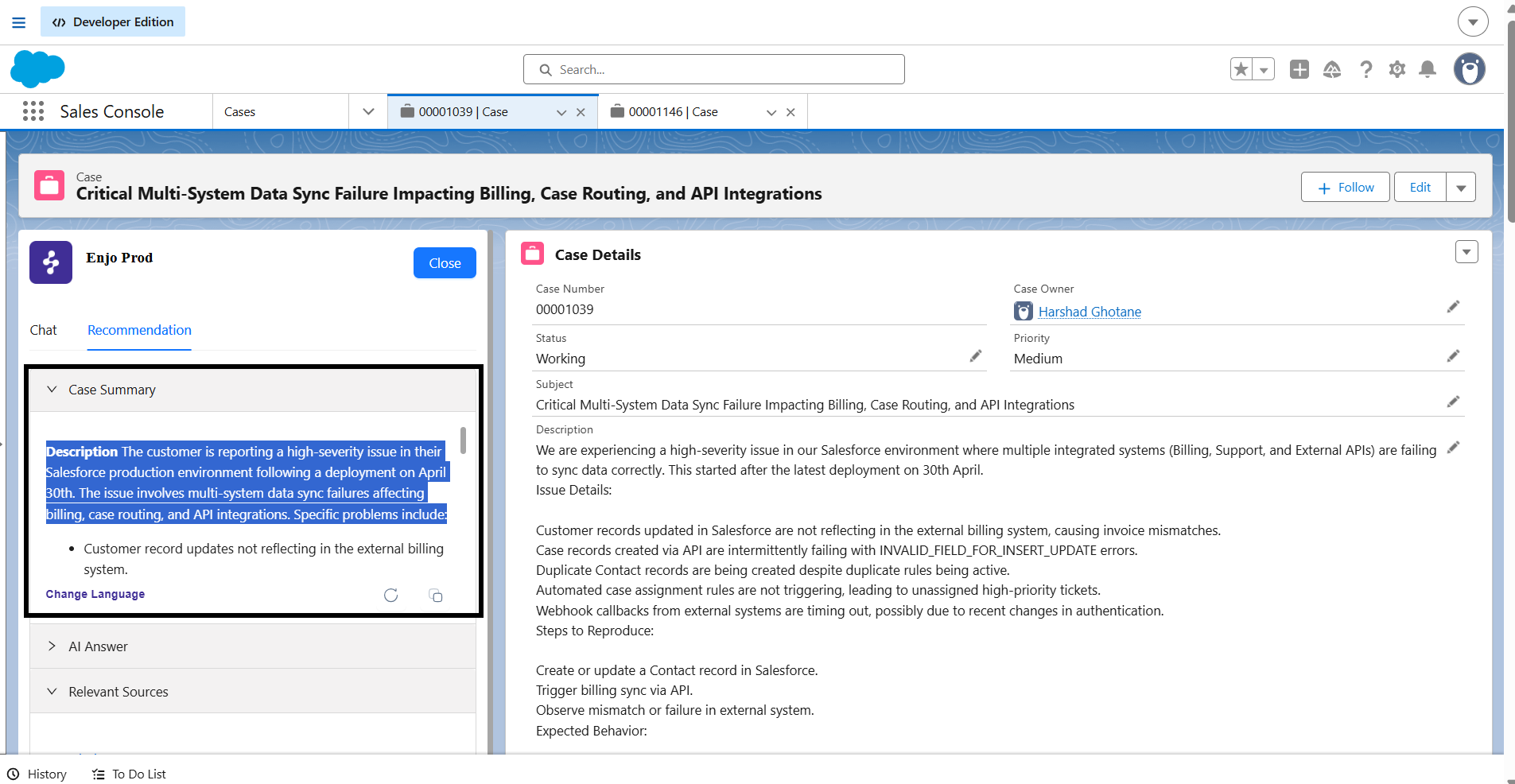Screen dimensions: 1515x784
Task: Open more actions dropdown next to Edit
Action: click(x=1461, y=188)
